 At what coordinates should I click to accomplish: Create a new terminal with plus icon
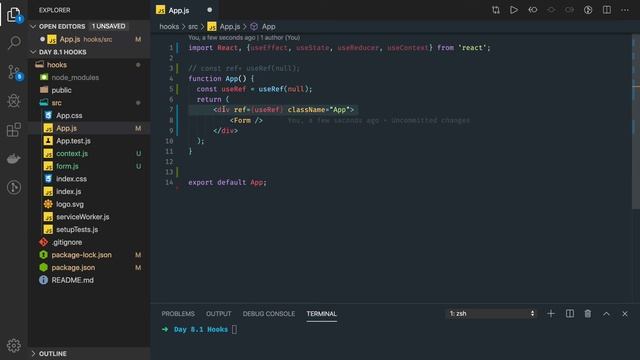click(551, 313)
